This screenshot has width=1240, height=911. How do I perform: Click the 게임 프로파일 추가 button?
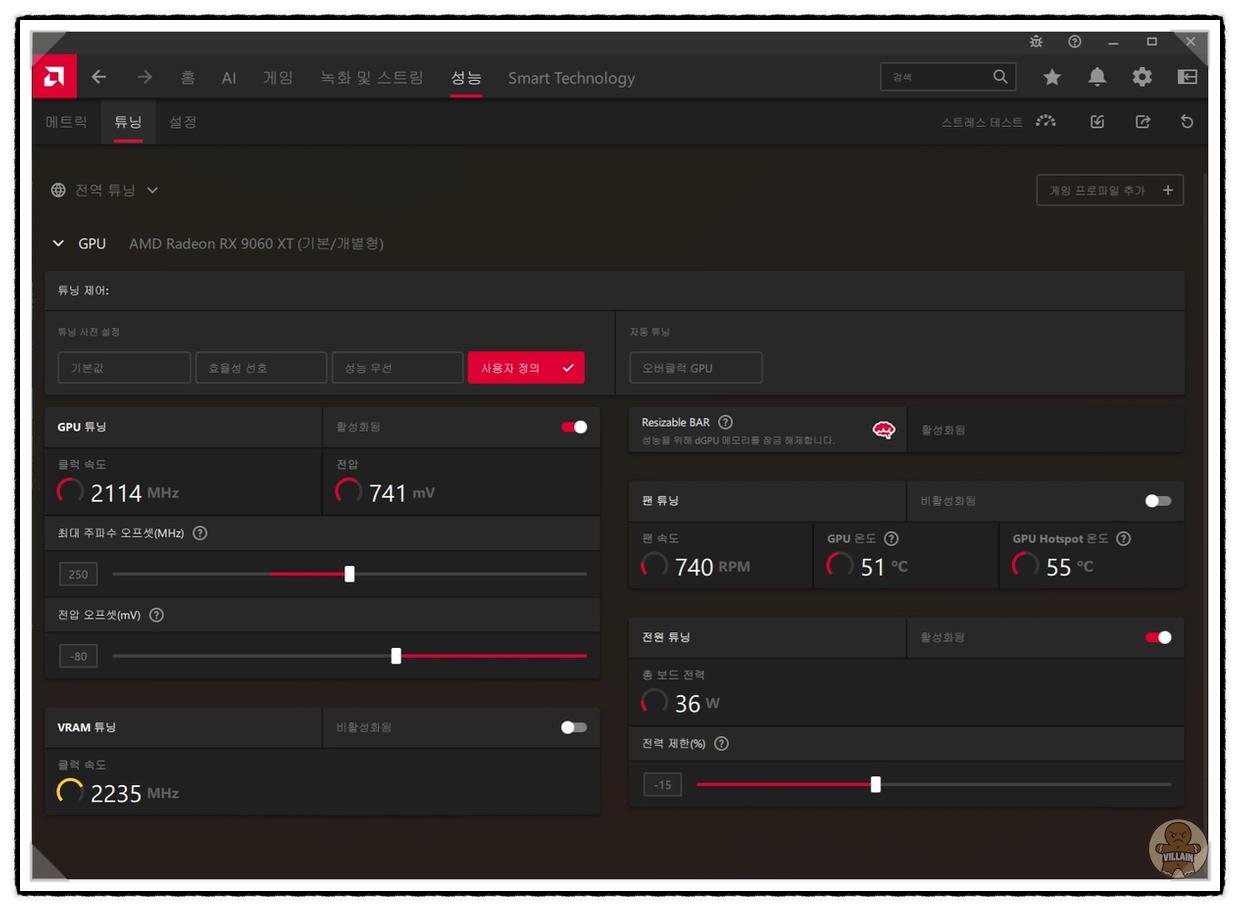1110,190
